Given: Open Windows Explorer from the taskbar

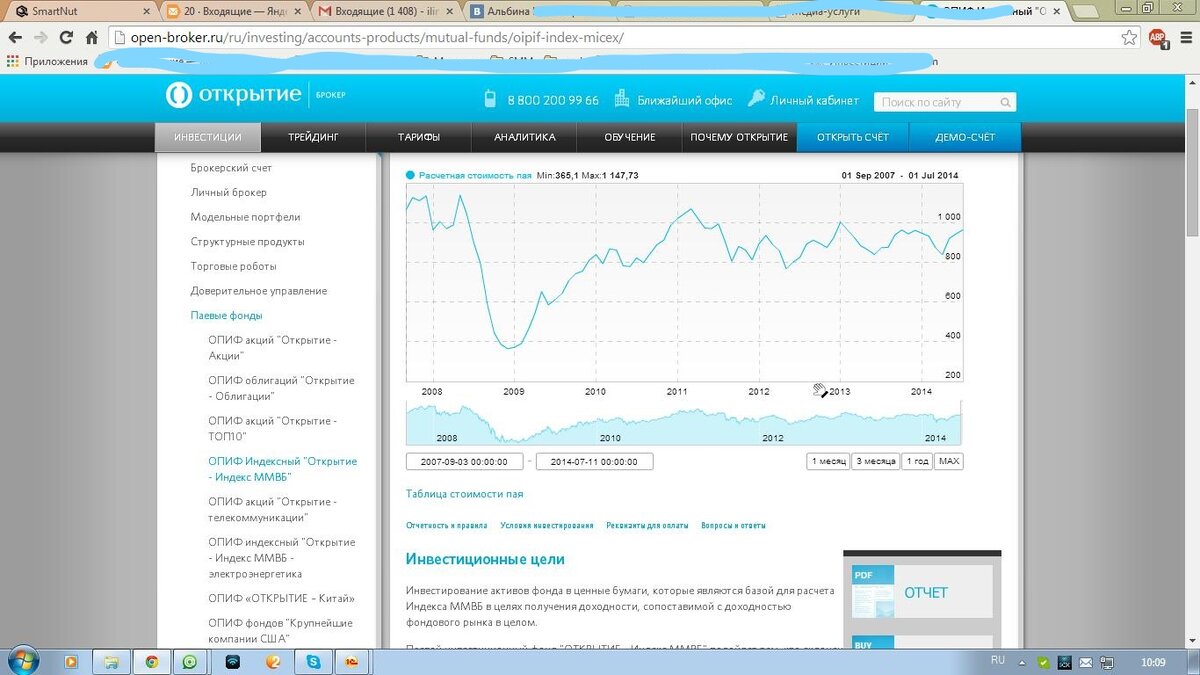Looking at the screenshot, I should coord(111,661).
